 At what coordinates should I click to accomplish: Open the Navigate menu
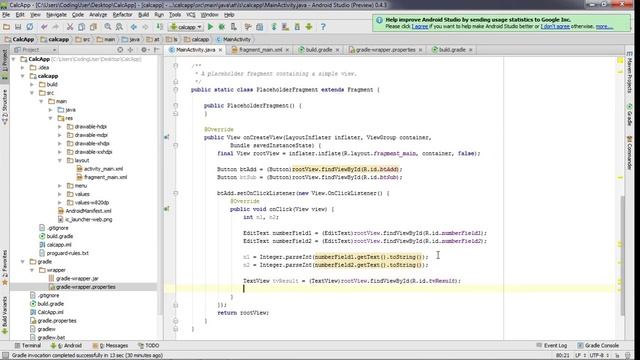[x=56, y=15]
